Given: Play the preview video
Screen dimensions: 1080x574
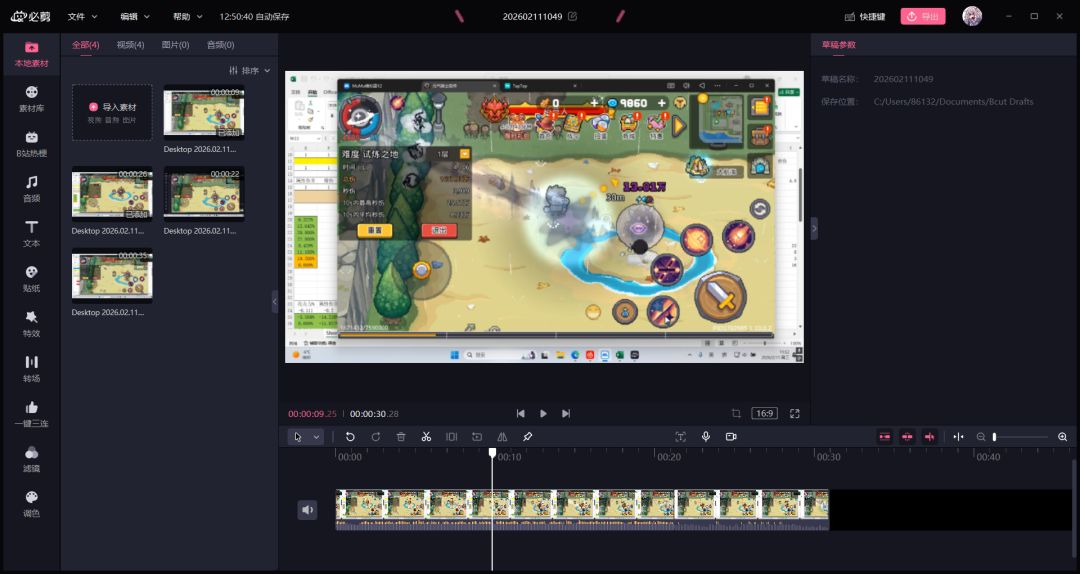Looking at the screenshot, I should click(x=543, y=413).
